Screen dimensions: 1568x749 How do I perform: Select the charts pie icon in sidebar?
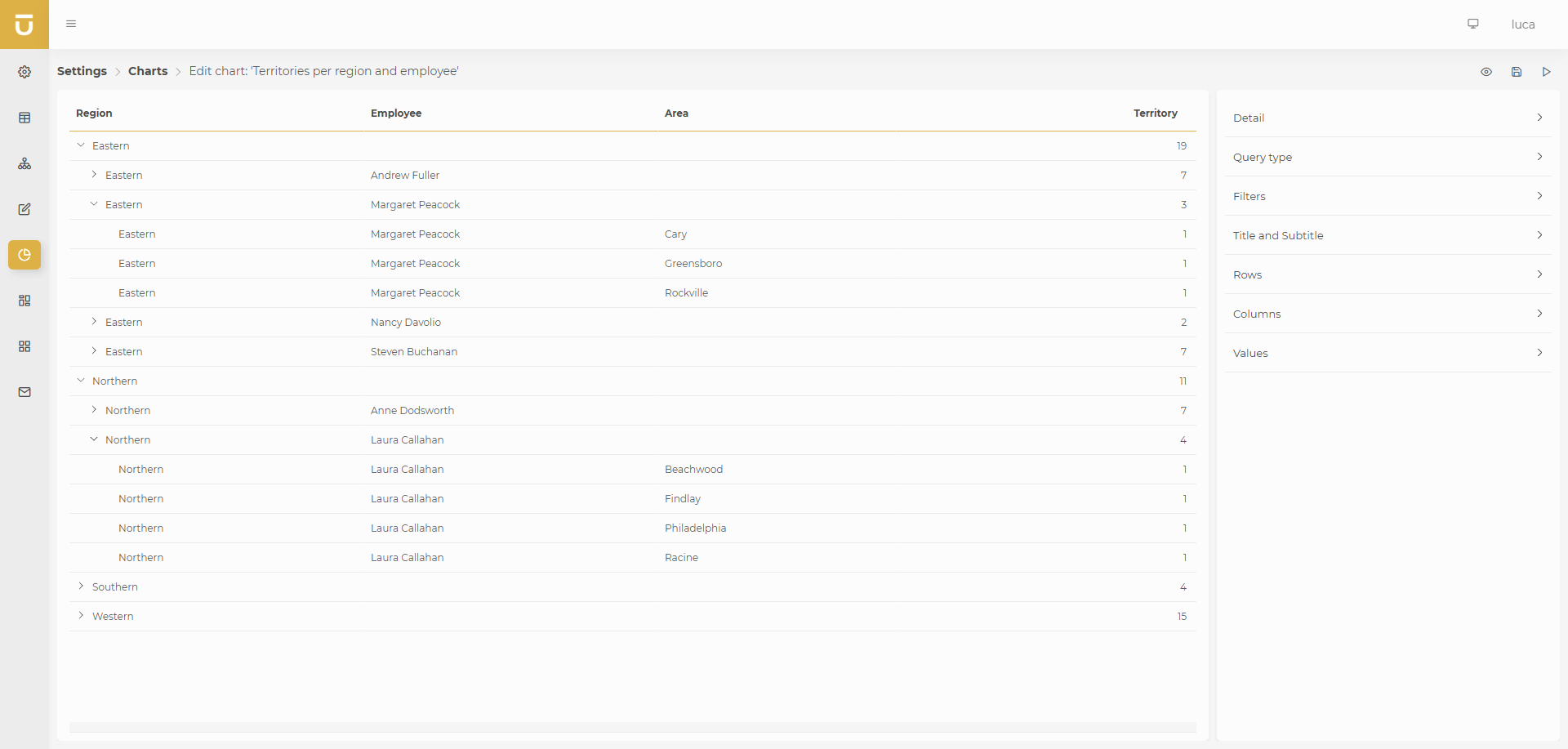point(24,255)
